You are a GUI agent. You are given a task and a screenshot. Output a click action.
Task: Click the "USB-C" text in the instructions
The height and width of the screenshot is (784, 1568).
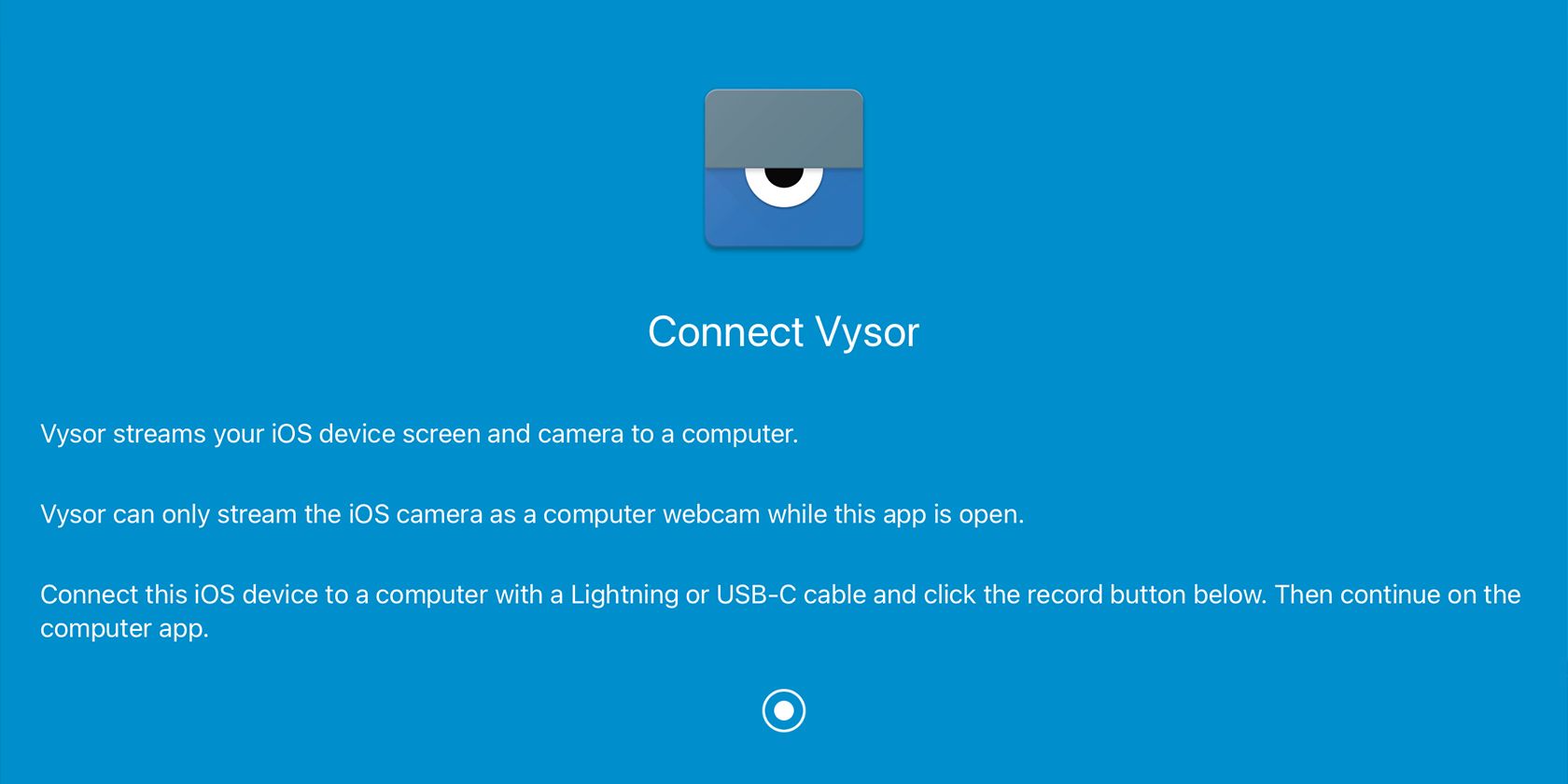[756, 595]
